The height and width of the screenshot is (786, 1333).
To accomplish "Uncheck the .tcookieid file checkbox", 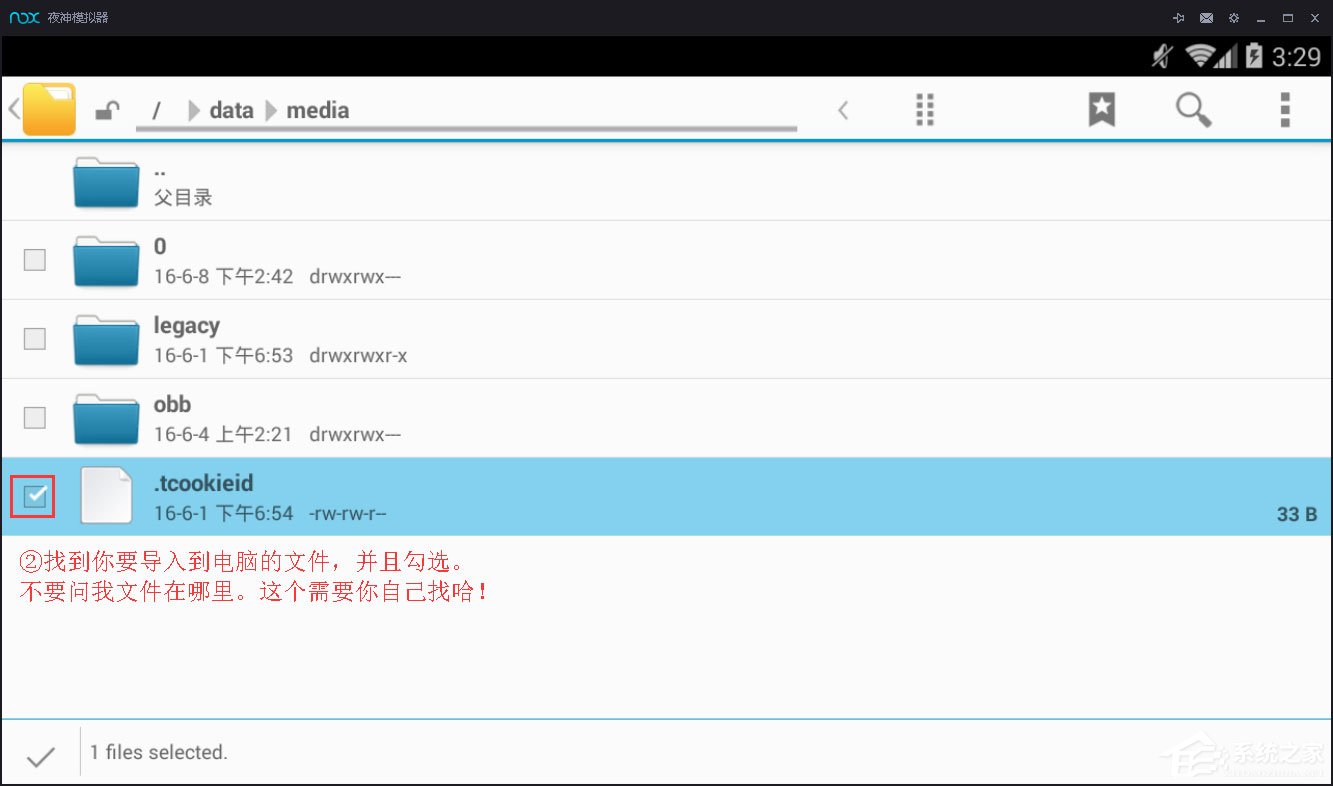I will tap(33, 495).
